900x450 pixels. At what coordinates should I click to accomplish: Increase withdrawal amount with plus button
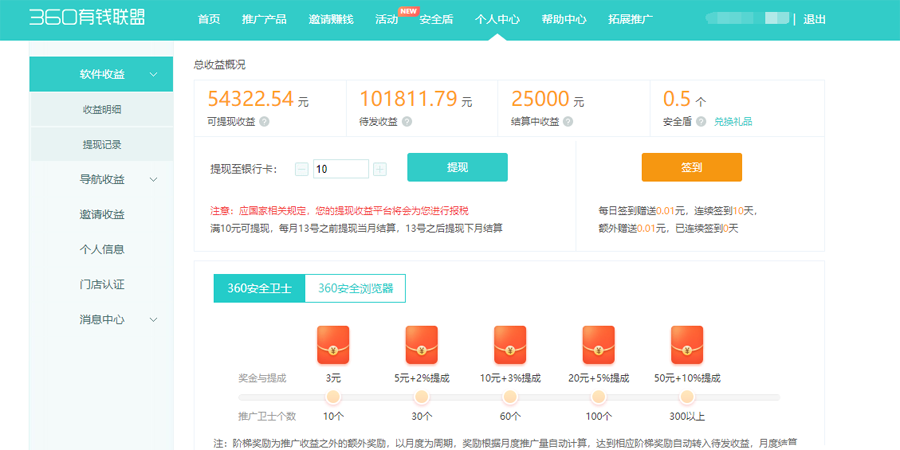coord(380,169)
